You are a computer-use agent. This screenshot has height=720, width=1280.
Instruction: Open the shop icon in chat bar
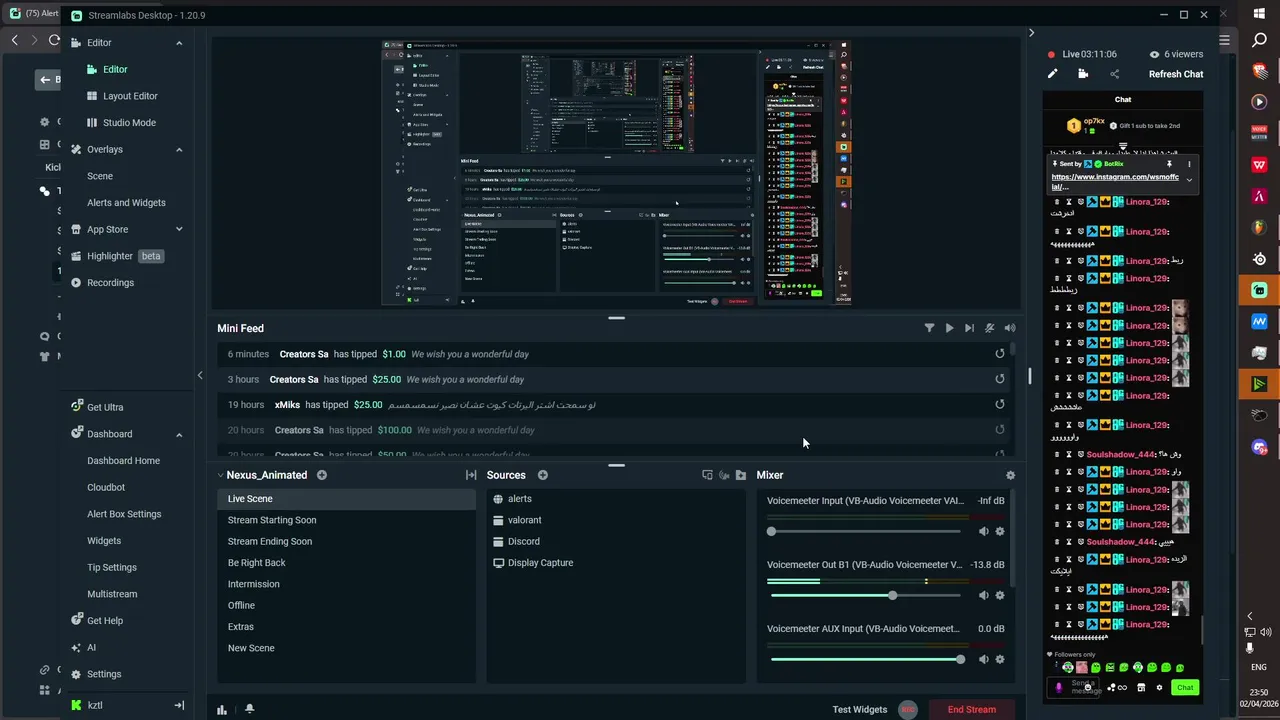1141,687
